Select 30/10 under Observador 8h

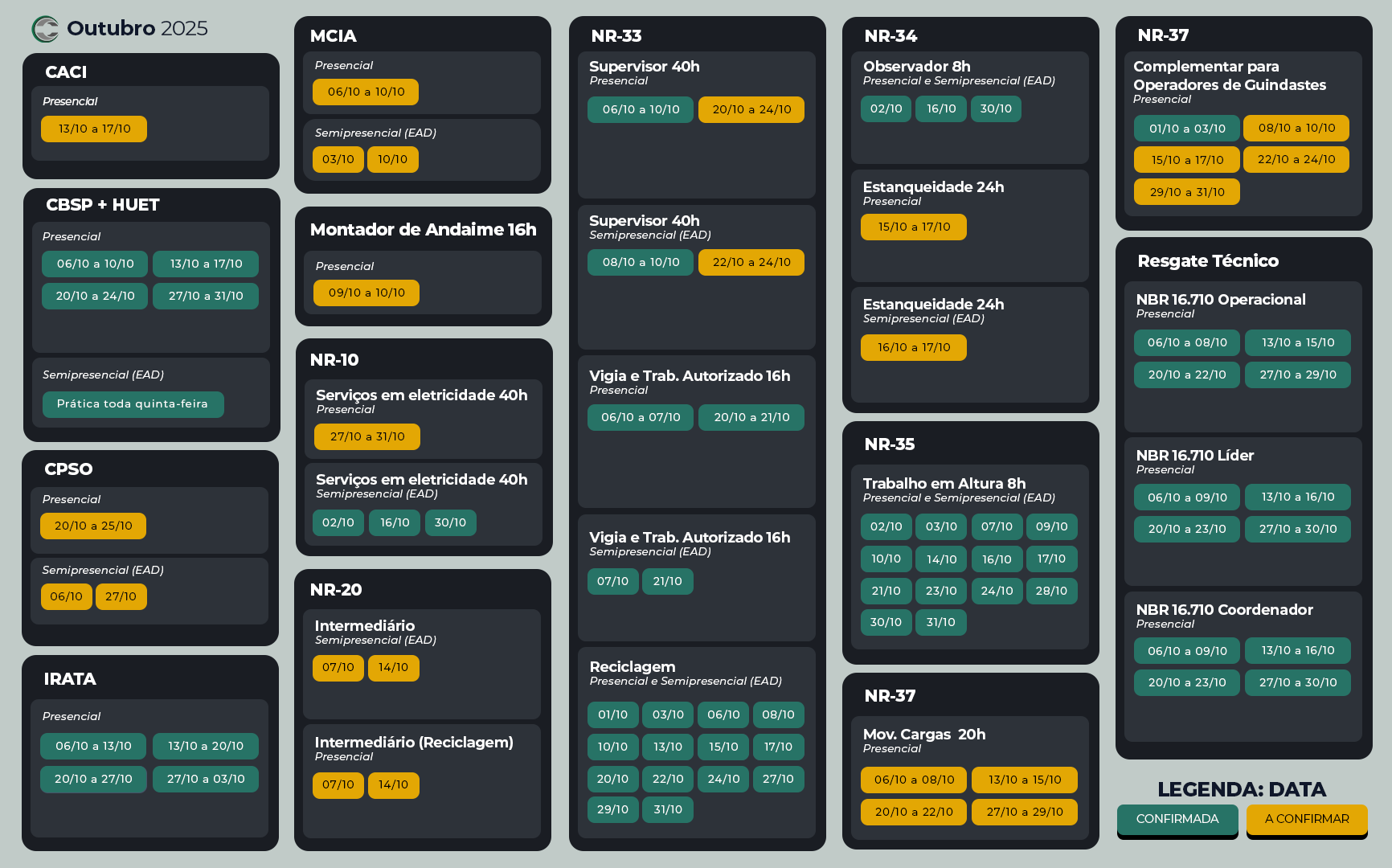[995, 109]
